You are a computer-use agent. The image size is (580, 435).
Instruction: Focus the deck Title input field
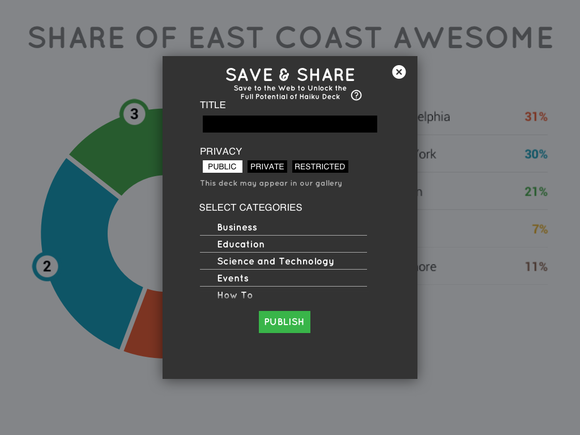tap(290, 124)
